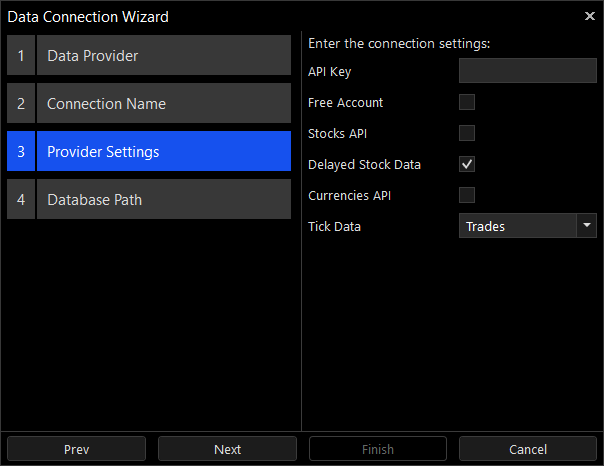This screenshot has height=466, width=604.
Task: Uncheck the Delayed Stock Data checkbox
Action: click(467, 164)
